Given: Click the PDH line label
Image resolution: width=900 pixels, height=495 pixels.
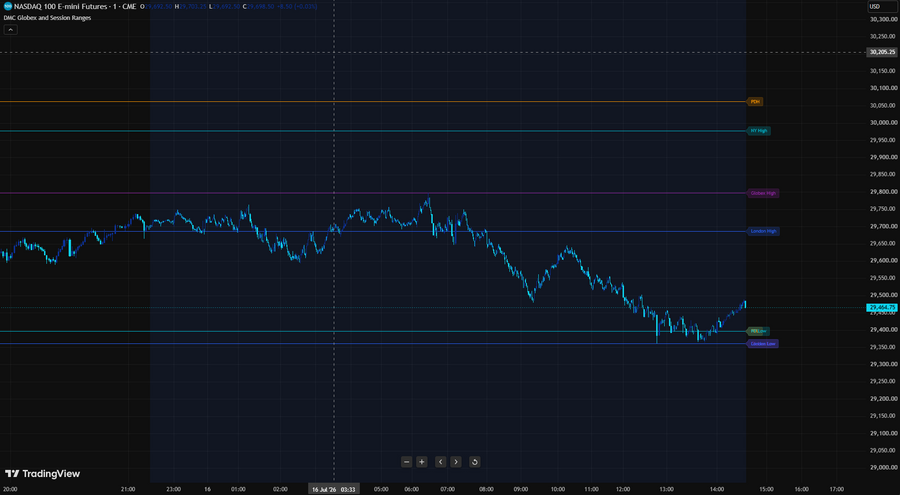Looking at the screenshot, I should tap(755, 102).
